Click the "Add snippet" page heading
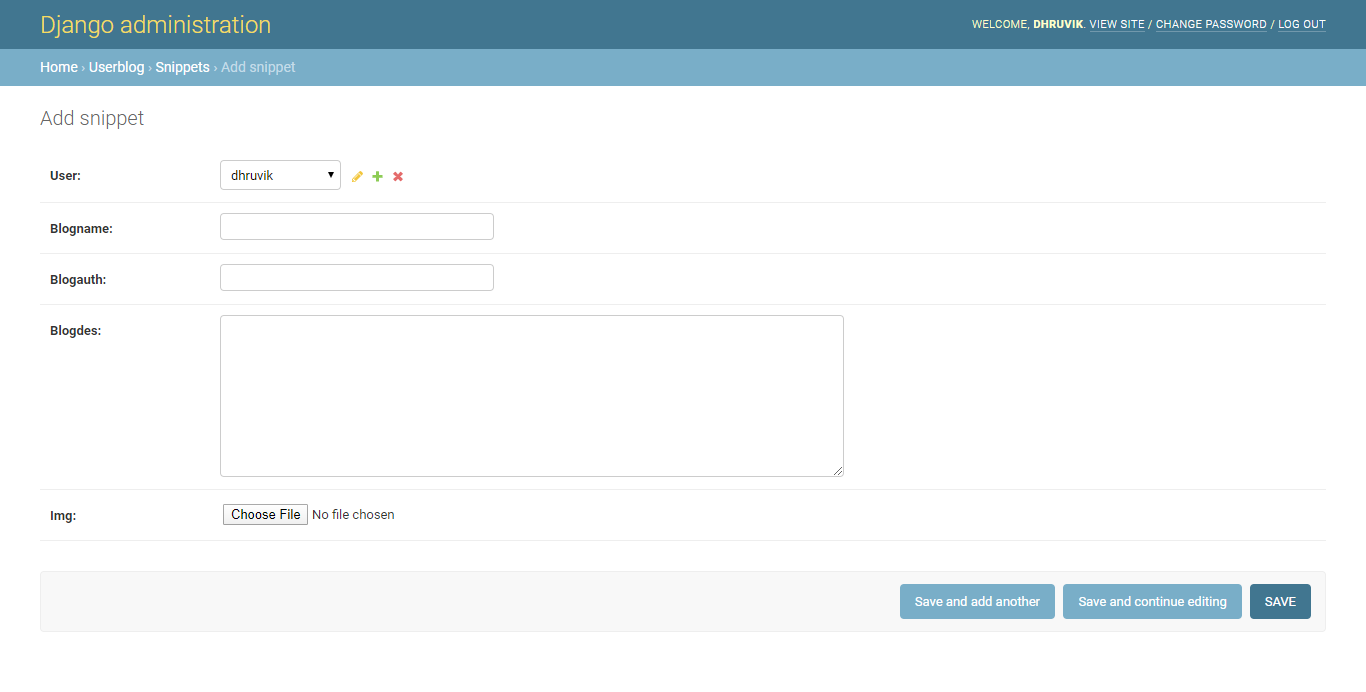This screenshot has height=692, width=1366. click(92, 118)
